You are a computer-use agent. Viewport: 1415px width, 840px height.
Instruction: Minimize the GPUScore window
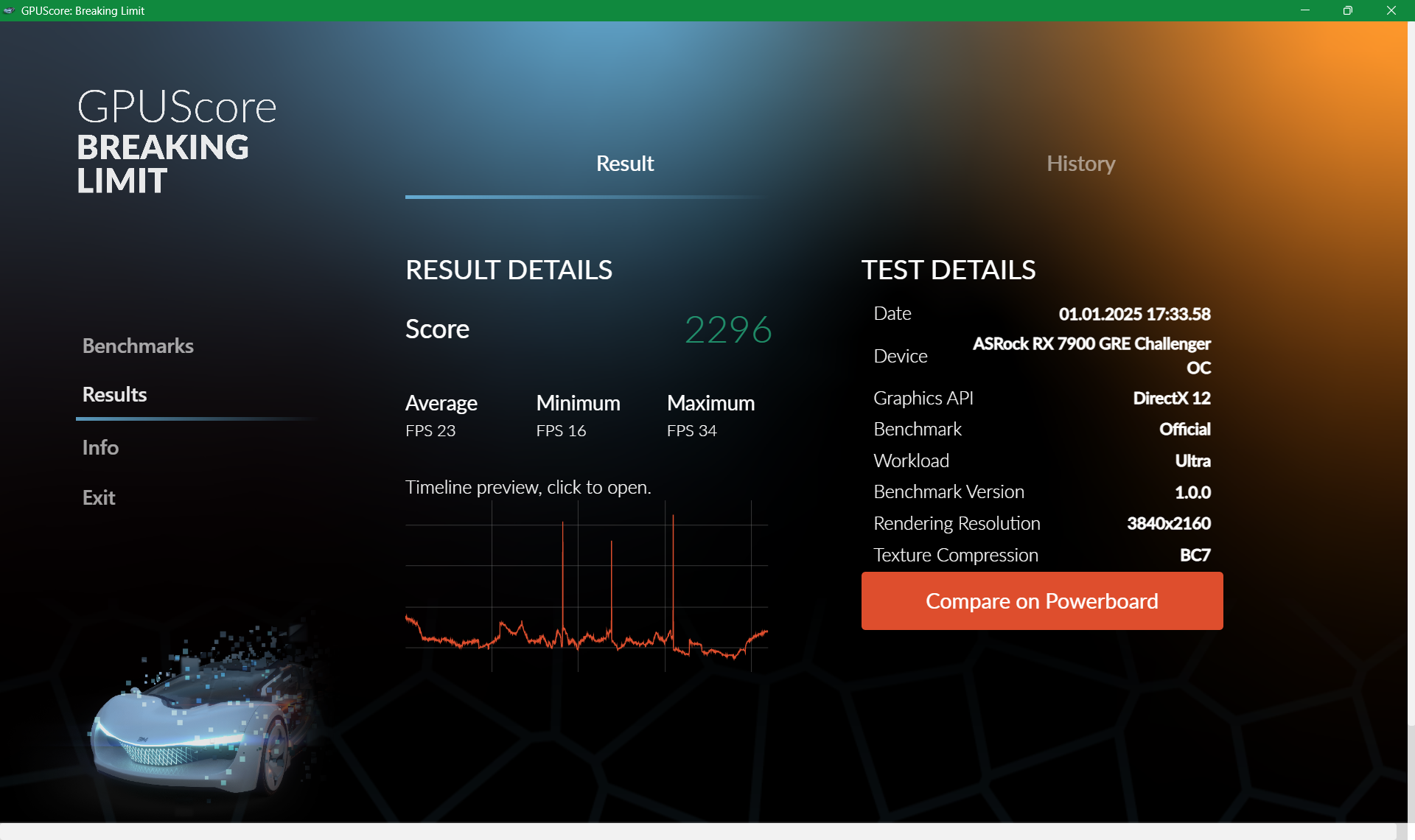[1304, 10]
